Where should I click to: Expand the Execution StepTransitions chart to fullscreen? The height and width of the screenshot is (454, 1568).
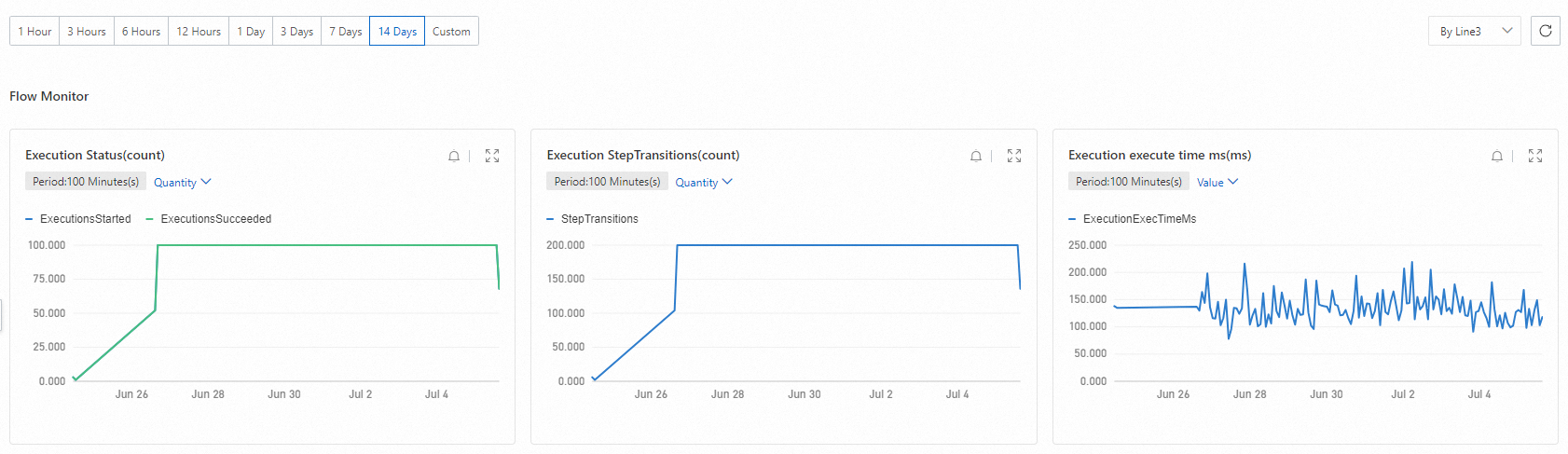pyautogui.click(x=1014, y=156)
